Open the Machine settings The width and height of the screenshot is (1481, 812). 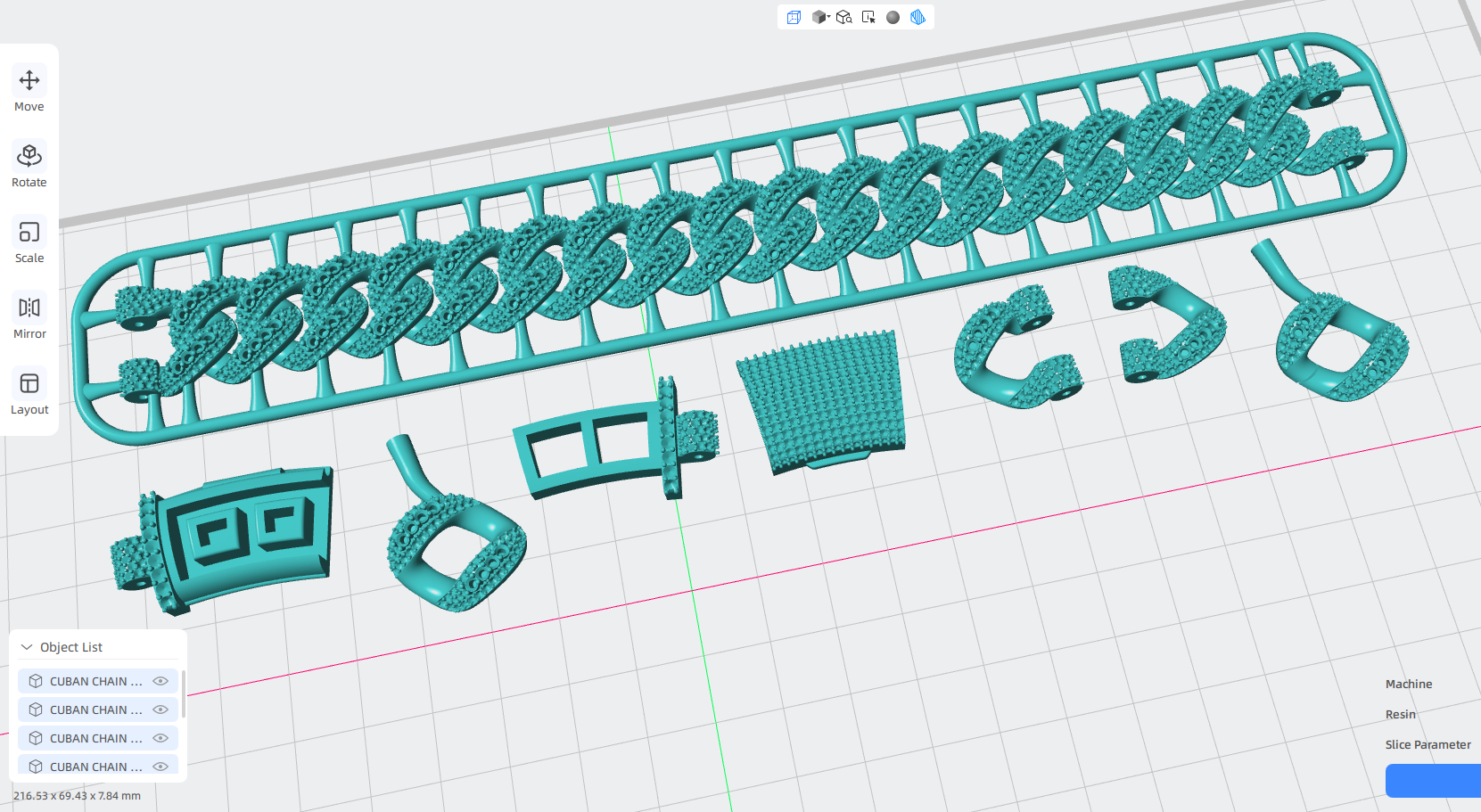click(1409, 685)
